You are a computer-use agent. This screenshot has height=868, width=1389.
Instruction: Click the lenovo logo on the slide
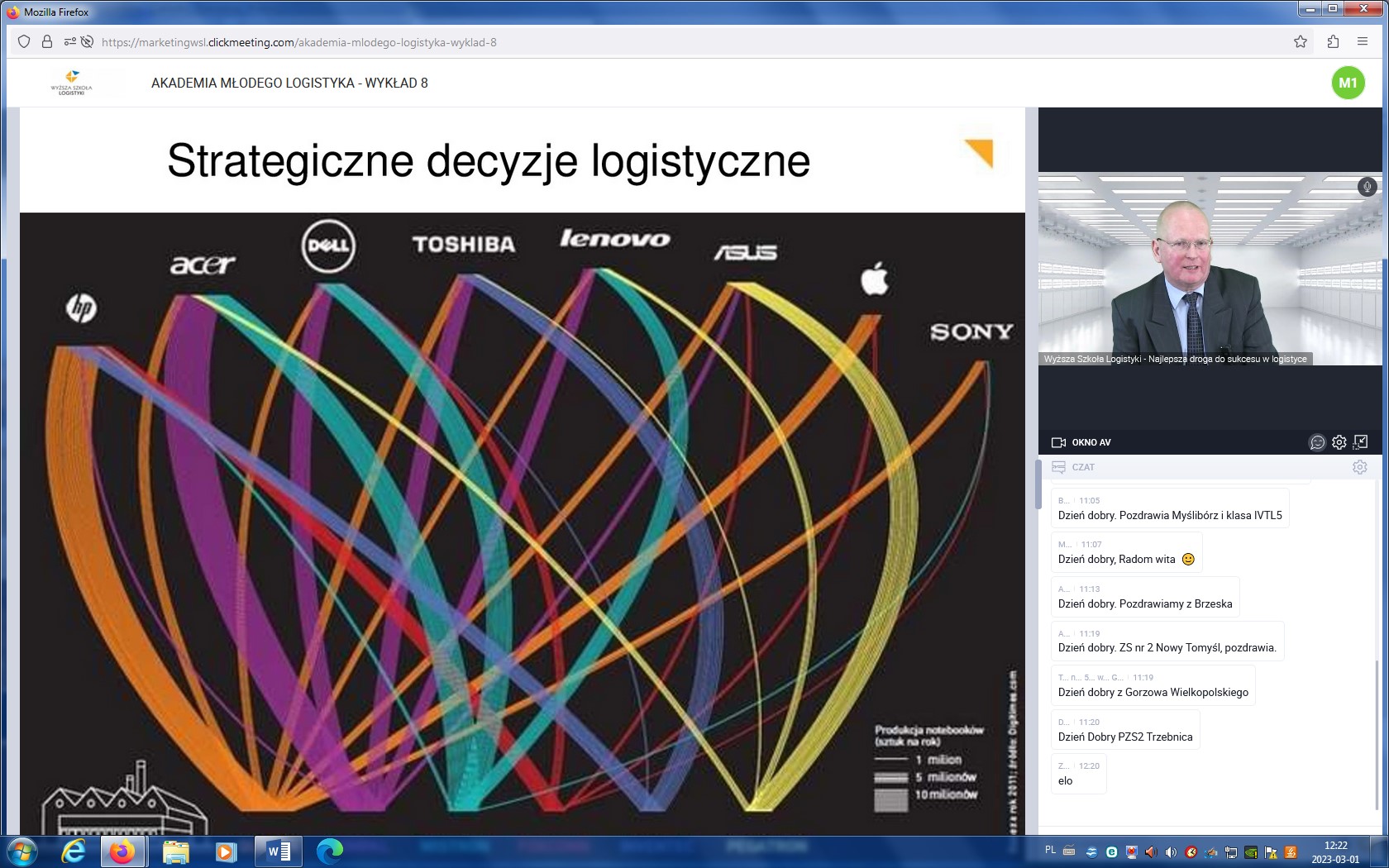coord(615,239)
